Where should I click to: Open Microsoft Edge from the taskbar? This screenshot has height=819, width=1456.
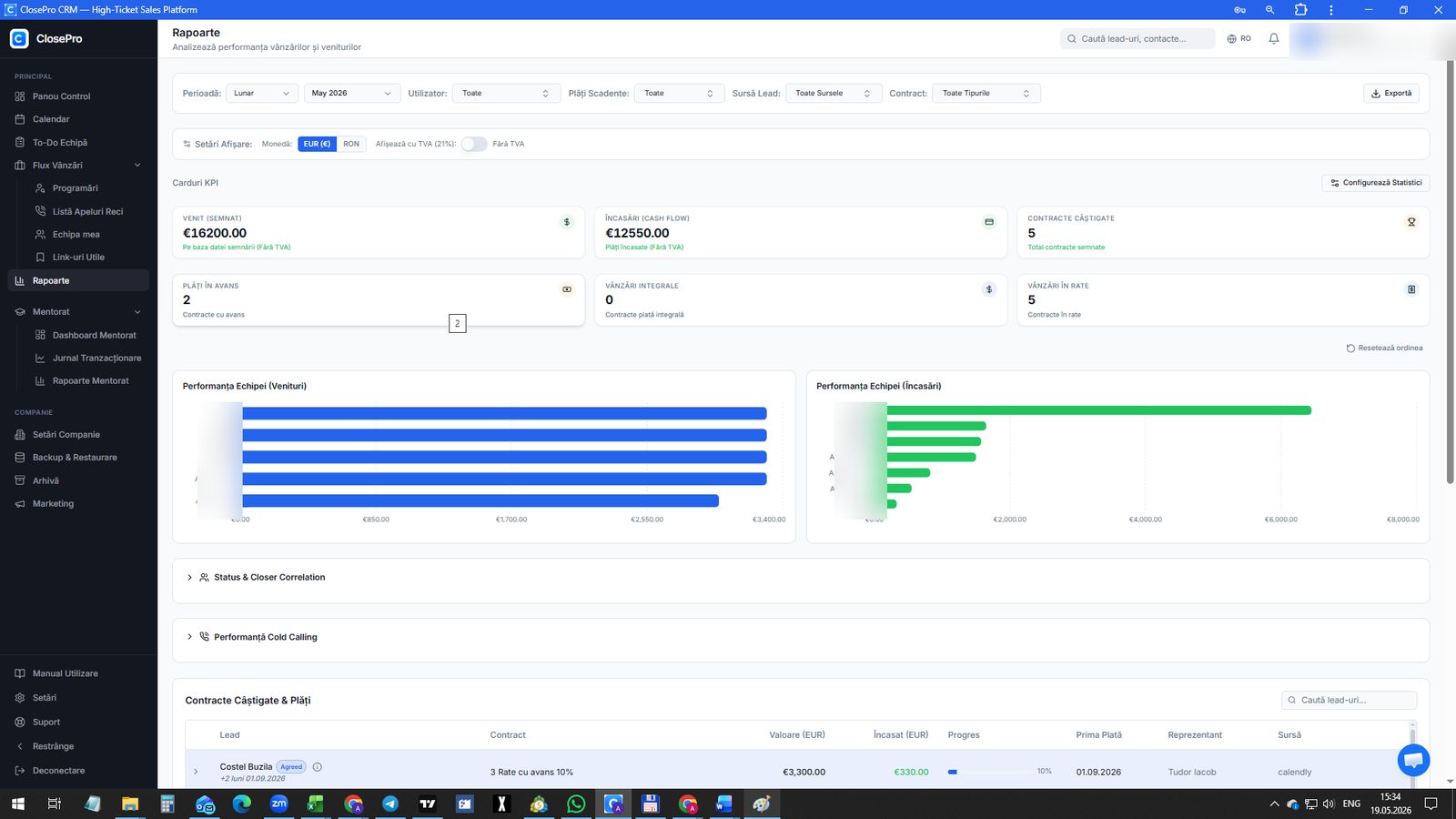[241, 804]
